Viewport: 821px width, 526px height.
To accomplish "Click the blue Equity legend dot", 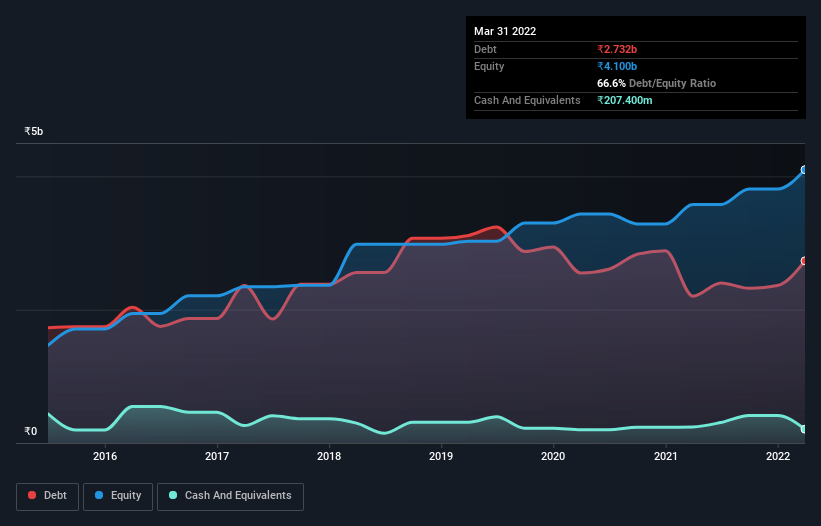I will pos(99,495).
